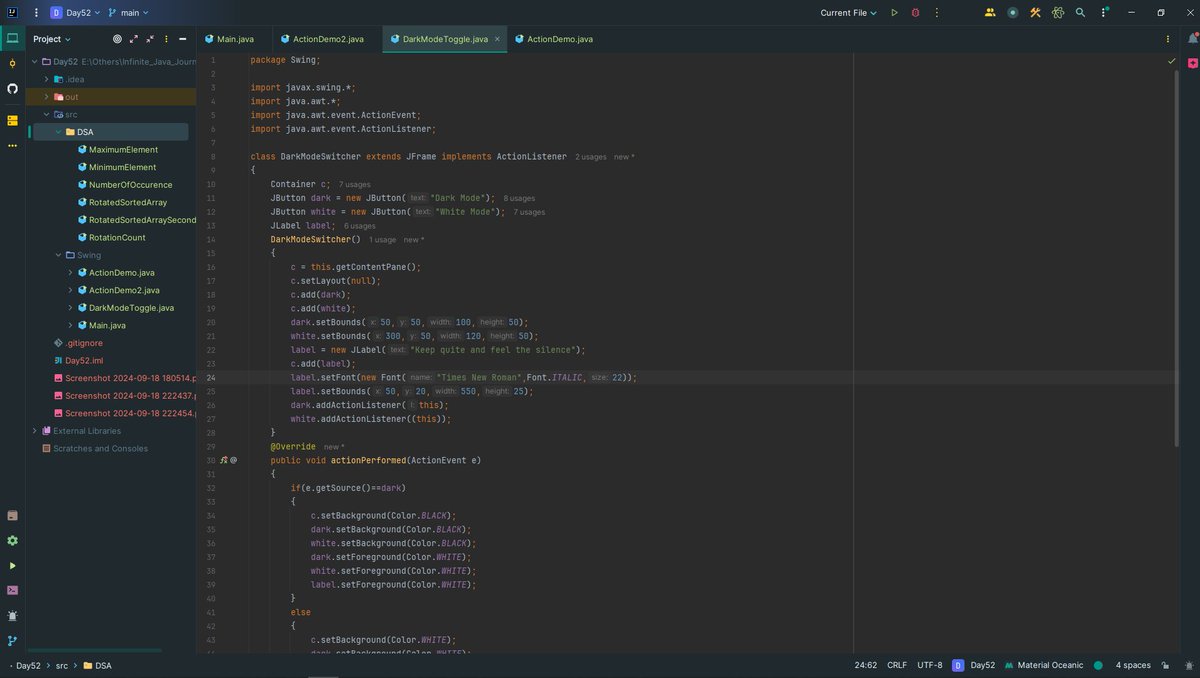Open the Notifications bell
The width and height of the screenshot is (1200, 678).
(1193, 39)
